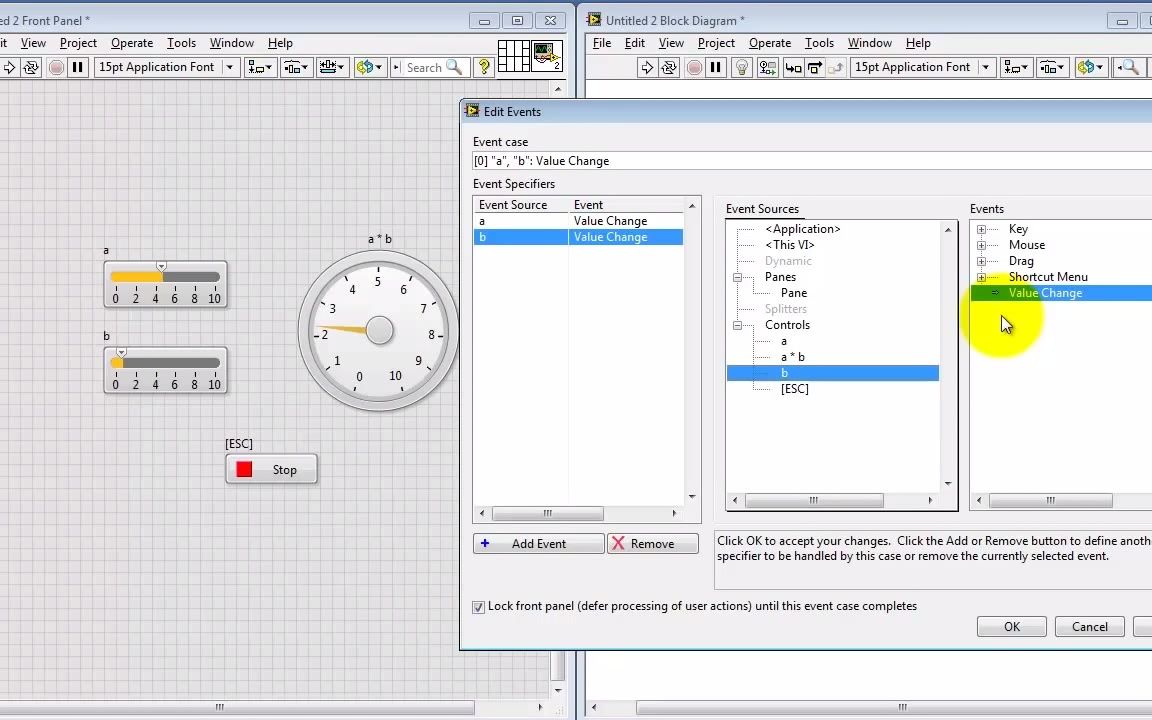Enable Highlight Execution on the block diagram

(741, 67)
